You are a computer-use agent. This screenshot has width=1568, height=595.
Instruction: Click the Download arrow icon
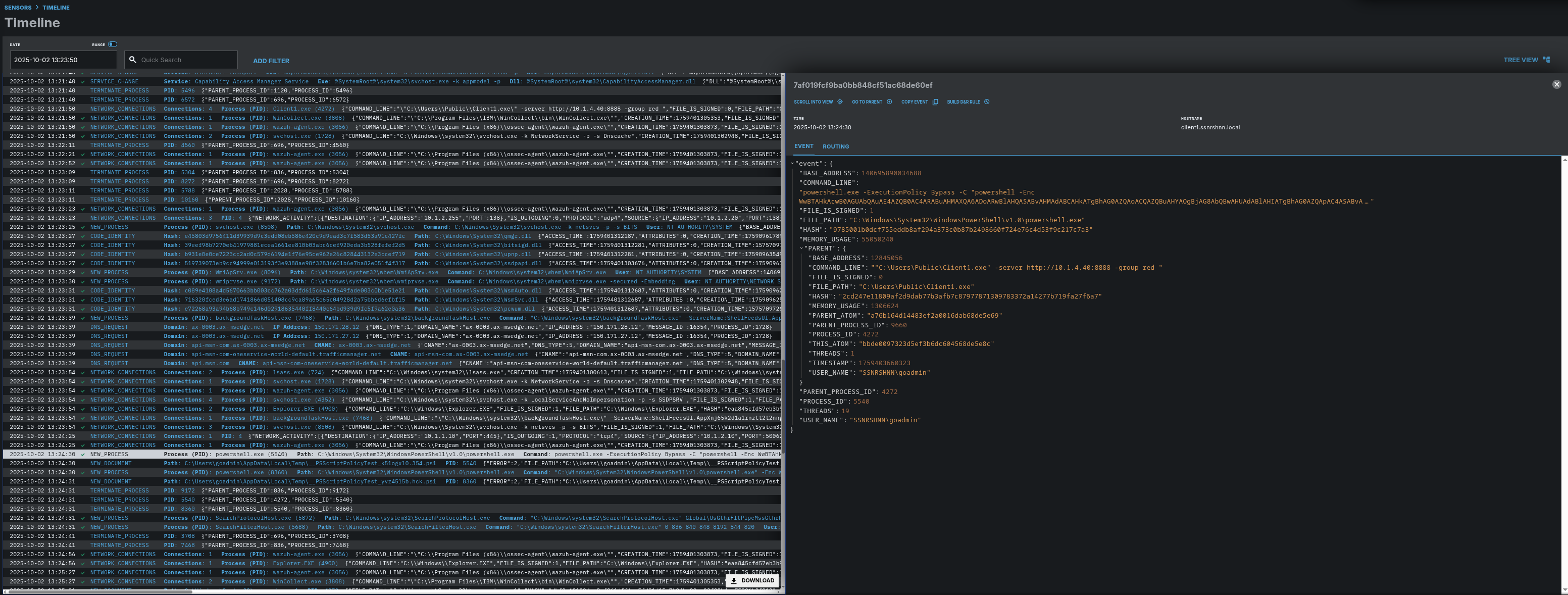[733, 580]
